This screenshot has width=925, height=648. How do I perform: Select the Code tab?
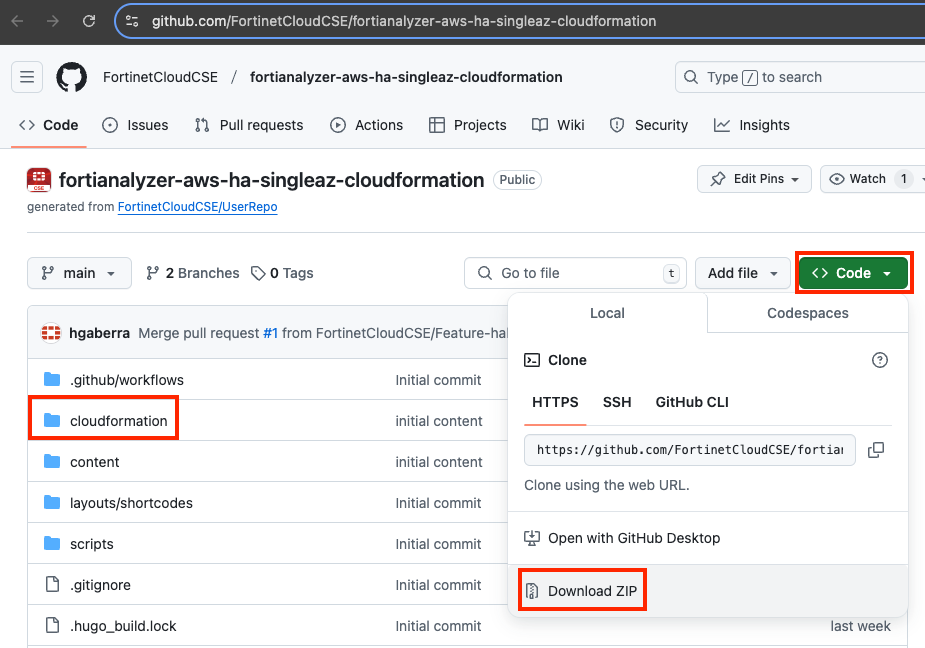(x=49, y=125)
